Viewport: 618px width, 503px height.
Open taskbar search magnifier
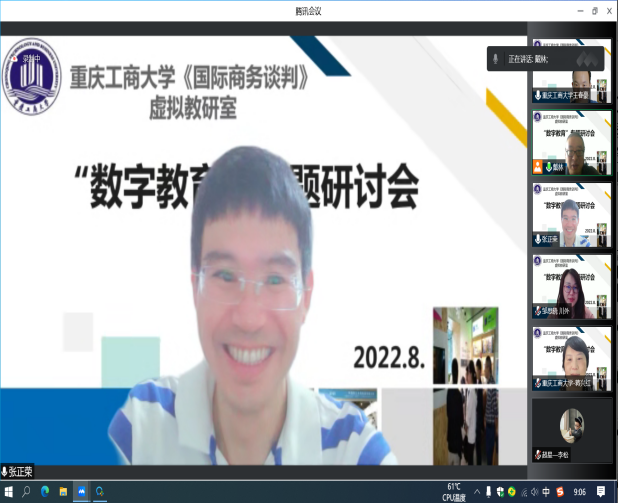(26, 493)
